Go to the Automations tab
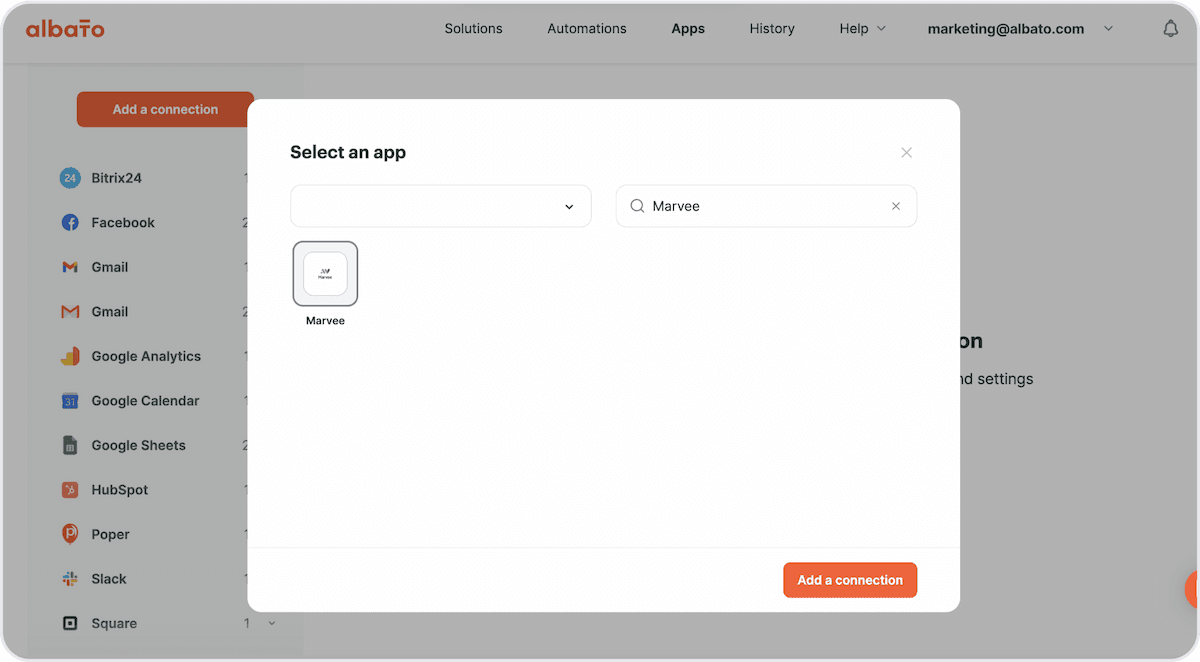The width and height of the screenshot is (1200, 662). pyautogui.click(x=587, y=29)
